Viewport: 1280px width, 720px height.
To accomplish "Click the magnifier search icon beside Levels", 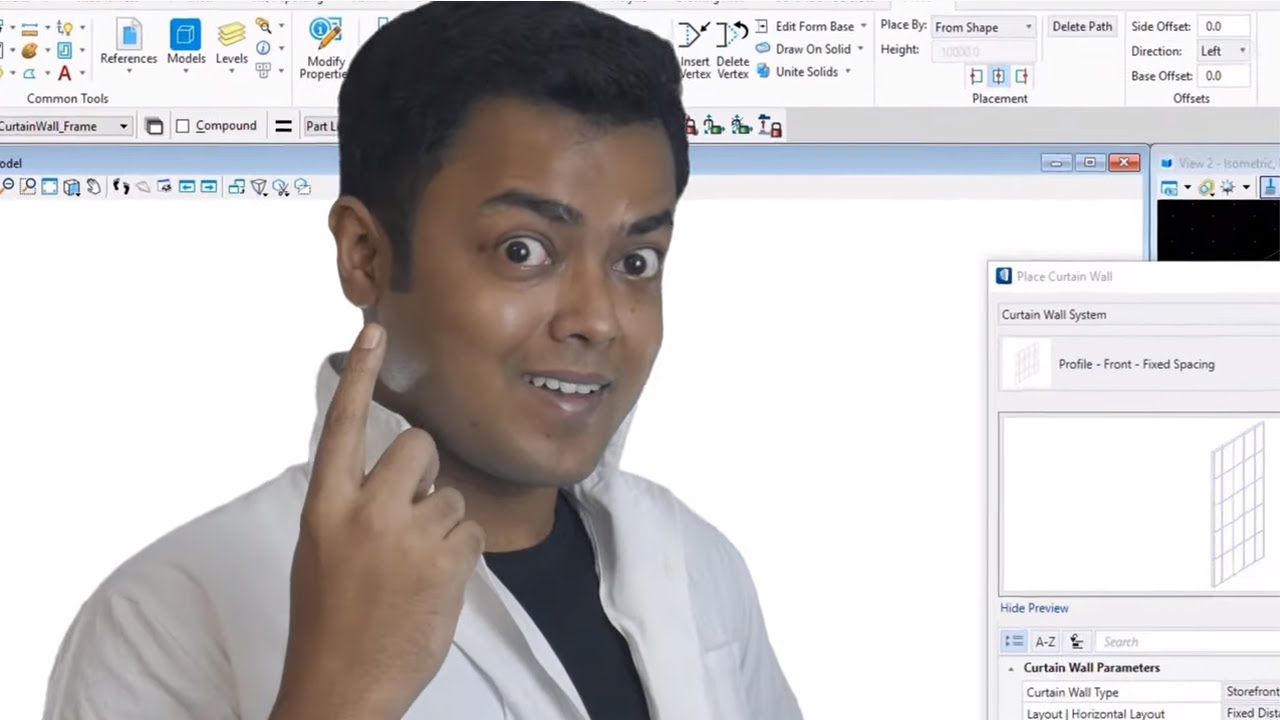I will pyautogui.click(x=263, y=26).
